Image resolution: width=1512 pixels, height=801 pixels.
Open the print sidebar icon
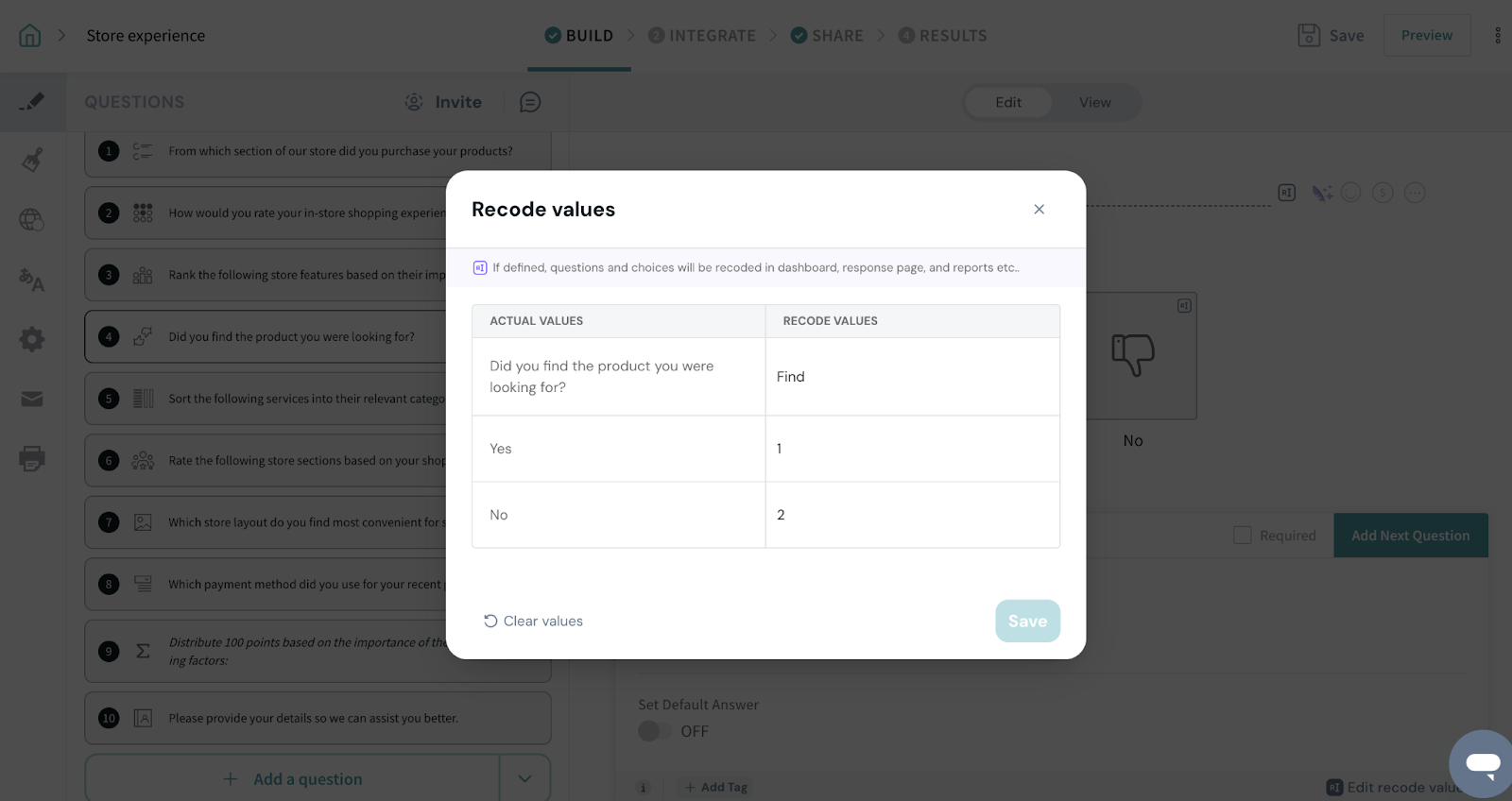point(32,459)
